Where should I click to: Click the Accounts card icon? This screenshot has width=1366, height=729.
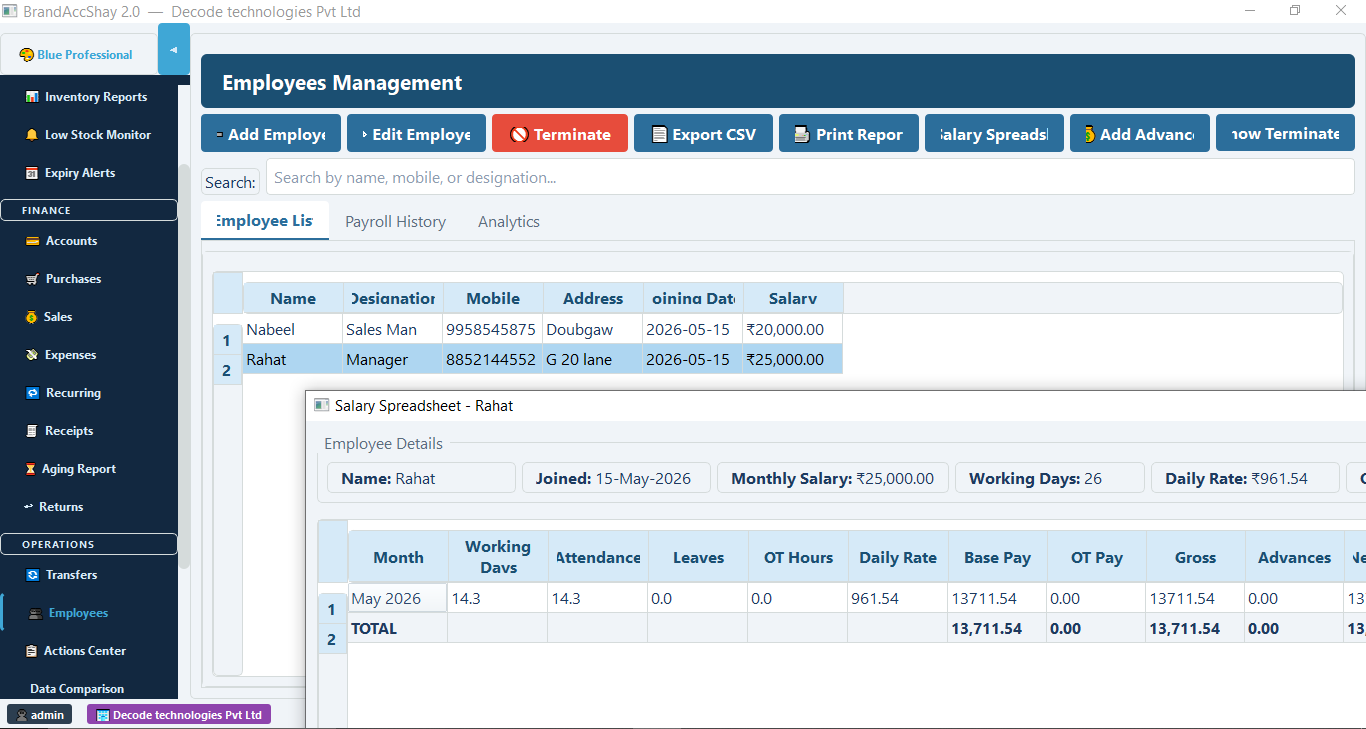pyautogui.click(x=33, y=241)
